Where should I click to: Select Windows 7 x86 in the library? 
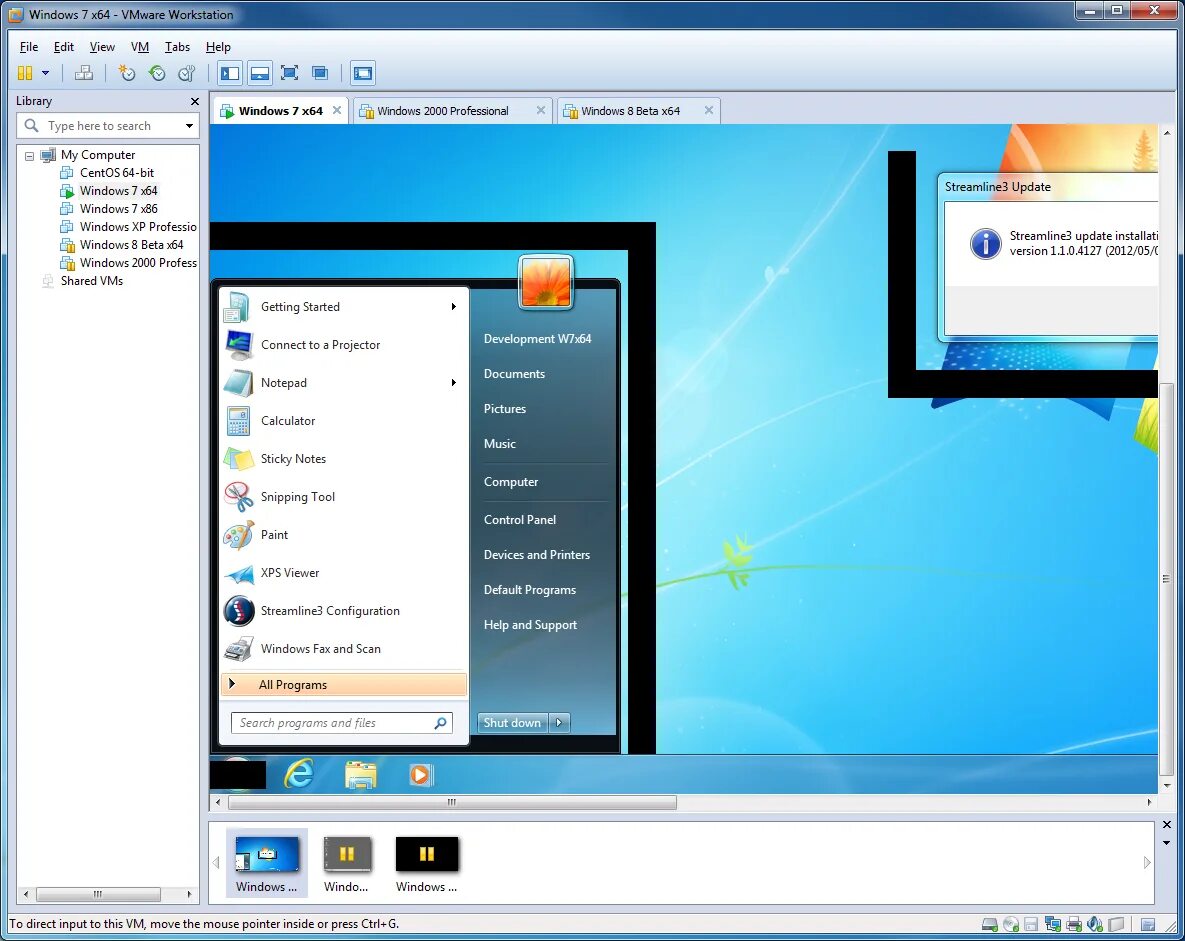119,209
